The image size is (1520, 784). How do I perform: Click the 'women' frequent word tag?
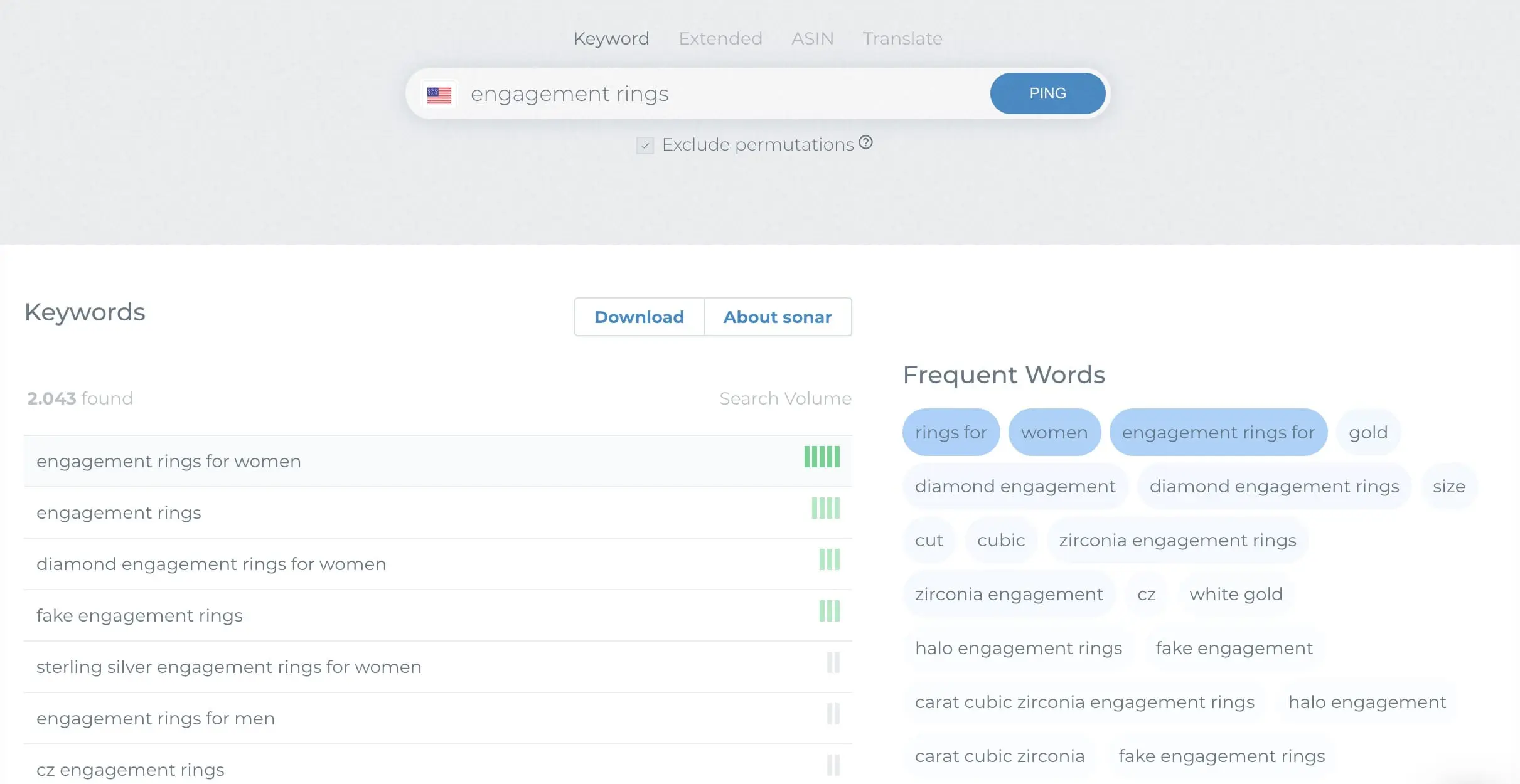(1054, 431)
